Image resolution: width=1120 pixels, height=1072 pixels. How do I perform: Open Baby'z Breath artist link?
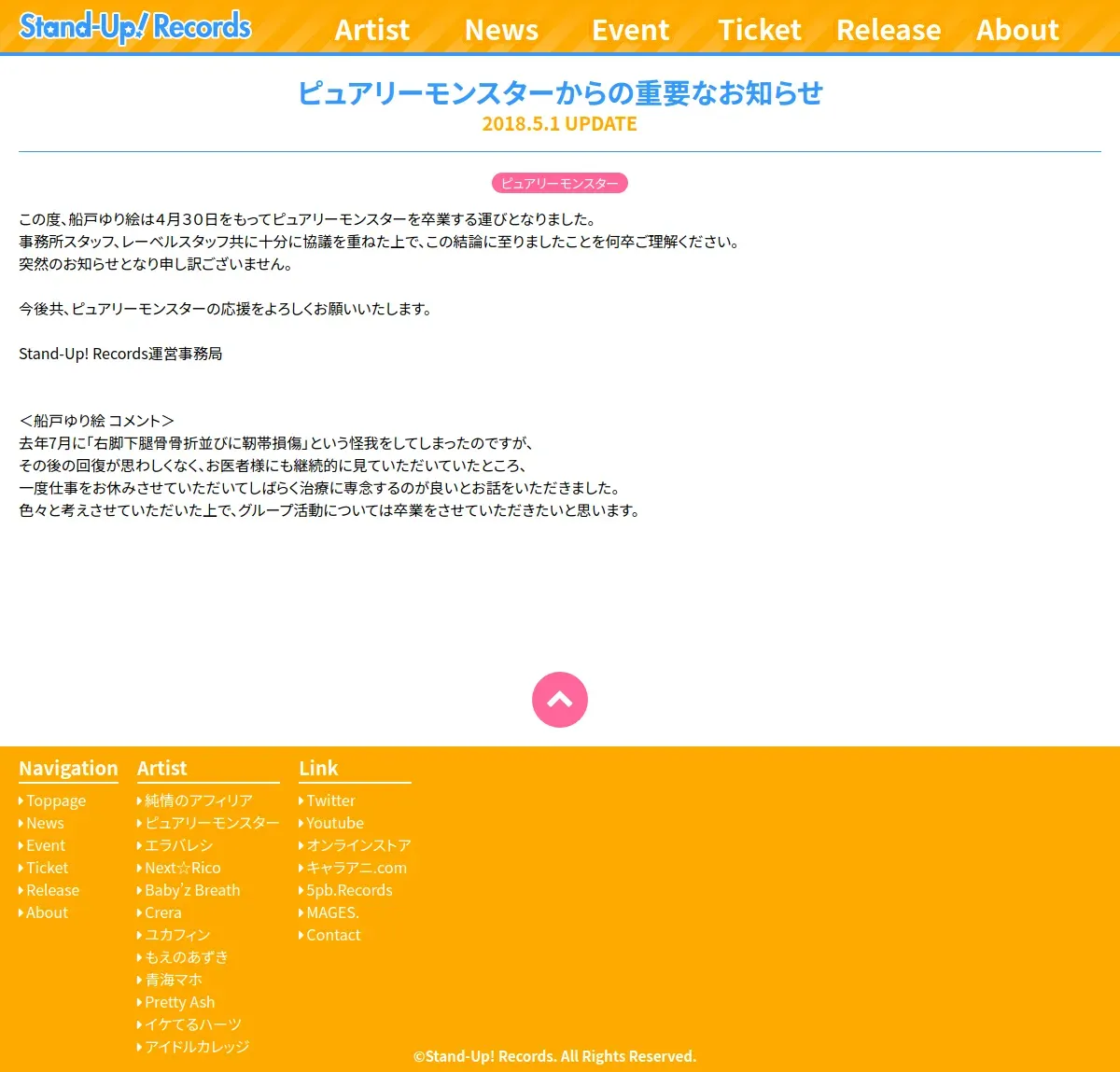189,890
